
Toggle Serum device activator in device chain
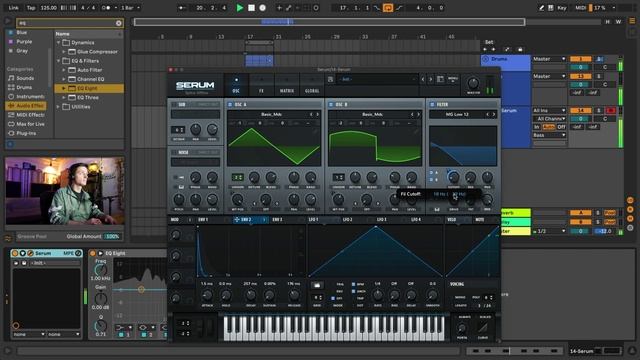15,253
